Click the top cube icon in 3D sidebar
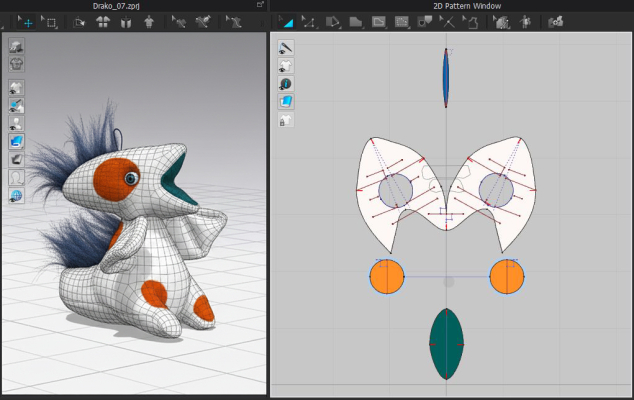 (x=17, y=46)
